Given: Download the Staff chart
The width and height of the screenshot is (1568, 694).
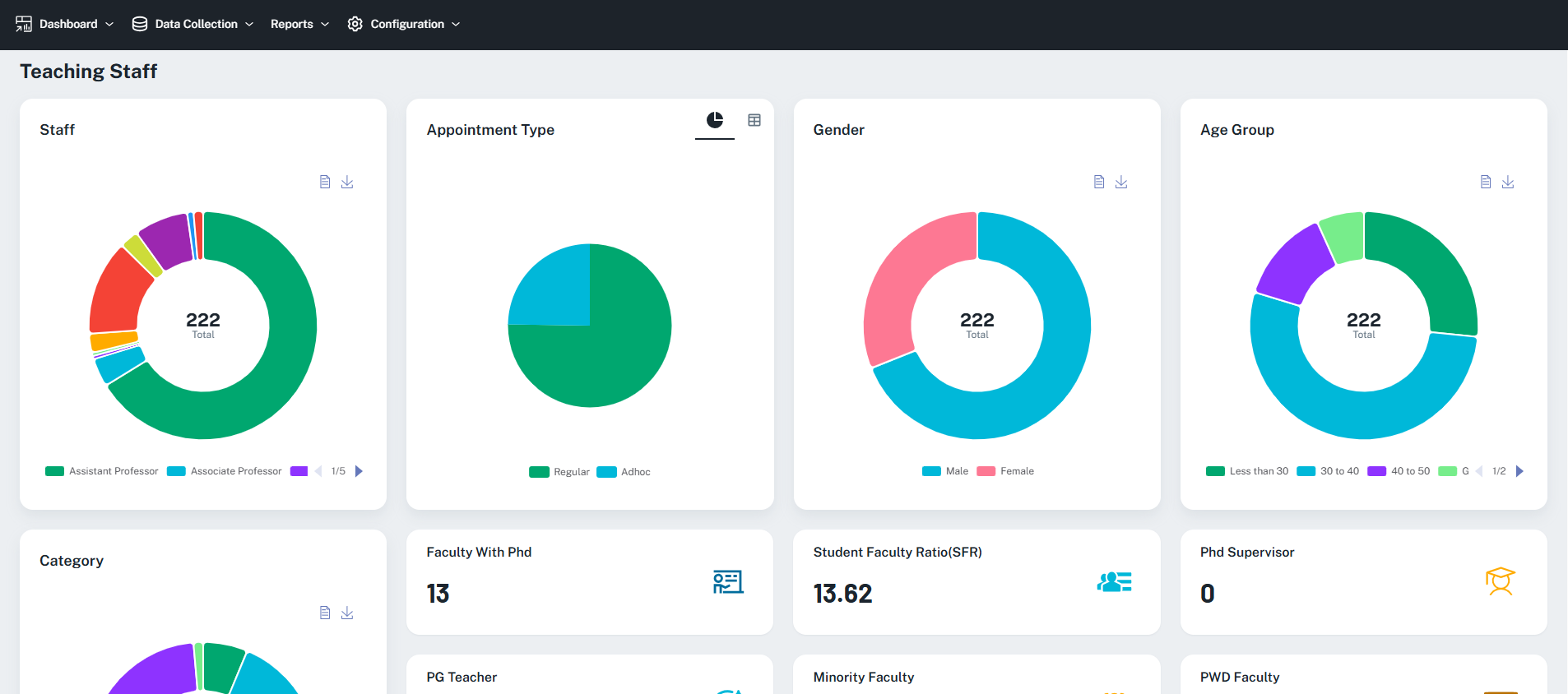Looking at the screenshot, I should point(347,182).
